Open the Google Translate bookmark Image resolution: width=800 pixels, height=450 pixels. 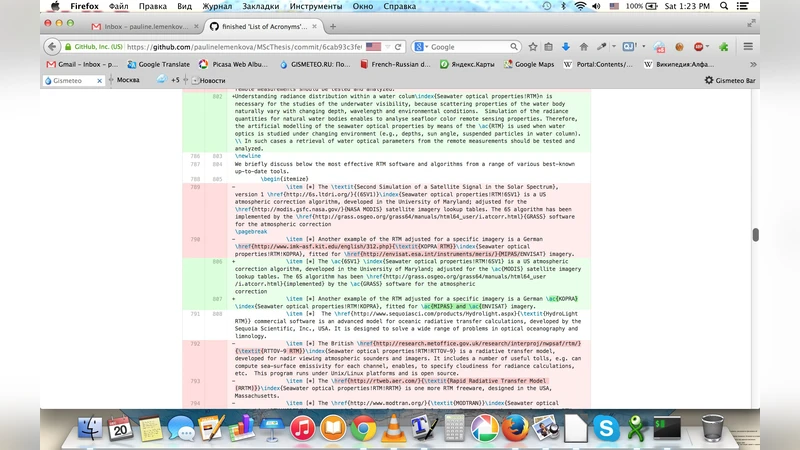click(159, 64)
